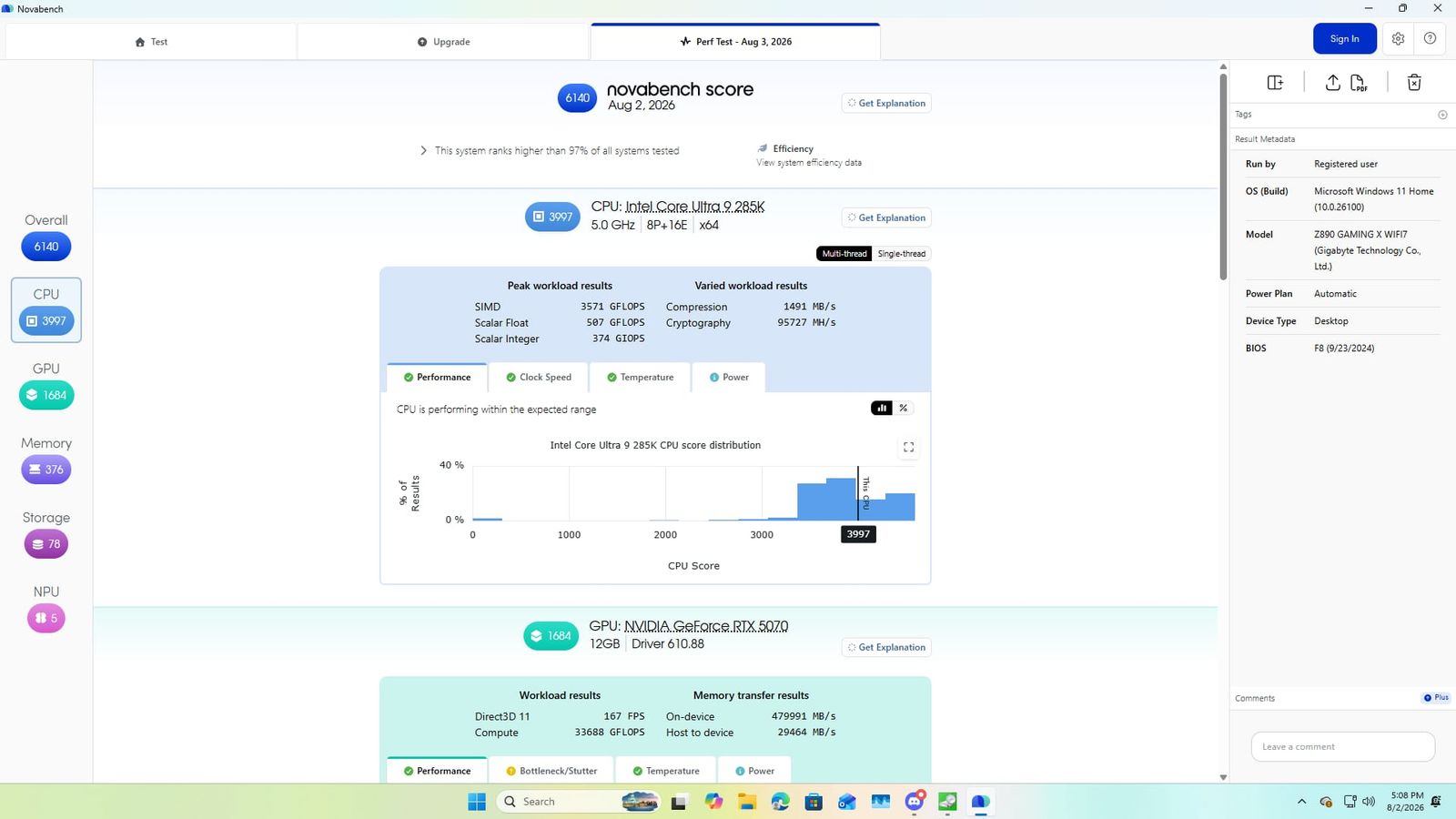1456x819 pixels.
Task: Click the taskbar Search box
Action: [x=578, y=802]
